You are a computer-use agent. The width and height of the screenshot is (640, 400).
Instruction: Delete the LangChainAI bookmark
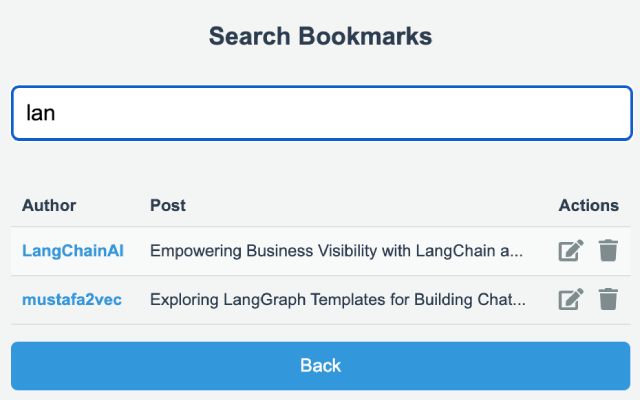pyautogui.click(x=608, y=251)
